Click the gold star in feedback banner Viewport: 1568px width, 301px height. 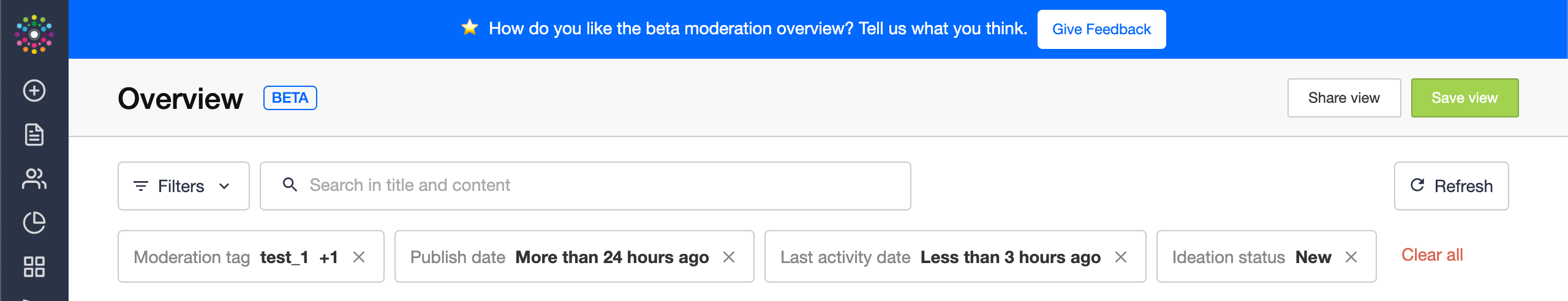pyautogui.click(x=470, y=28)
